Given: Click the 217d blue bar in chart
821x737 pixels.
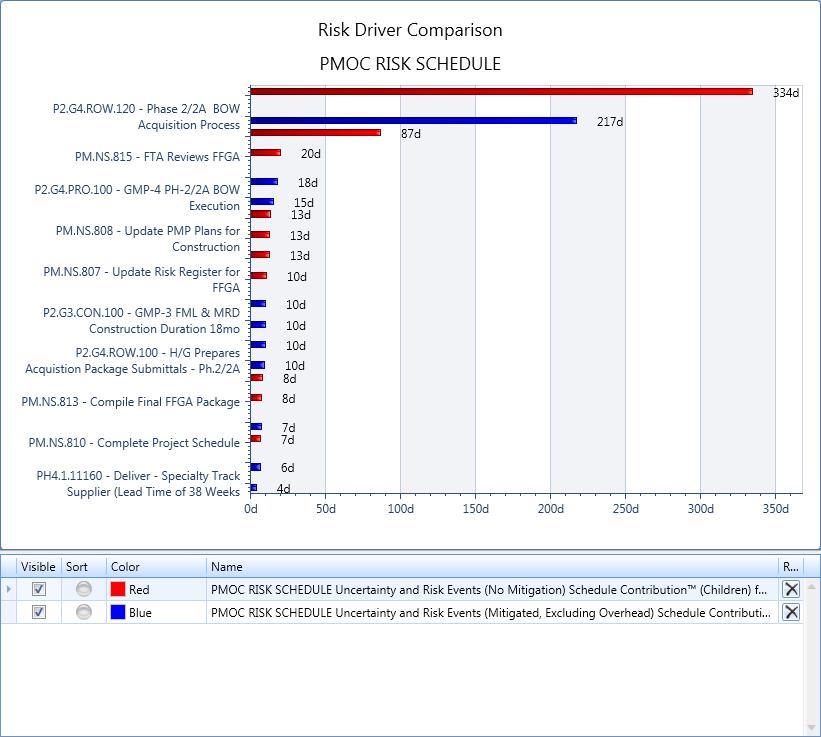Looking at the screenshot, I should [412, 120].
